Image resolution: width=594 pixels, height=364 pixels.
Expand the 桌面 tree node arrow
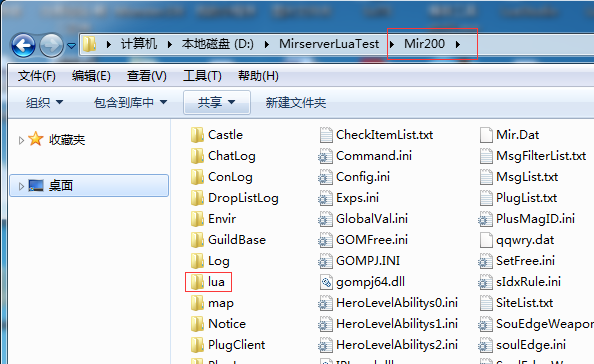[x=21, y=186]
